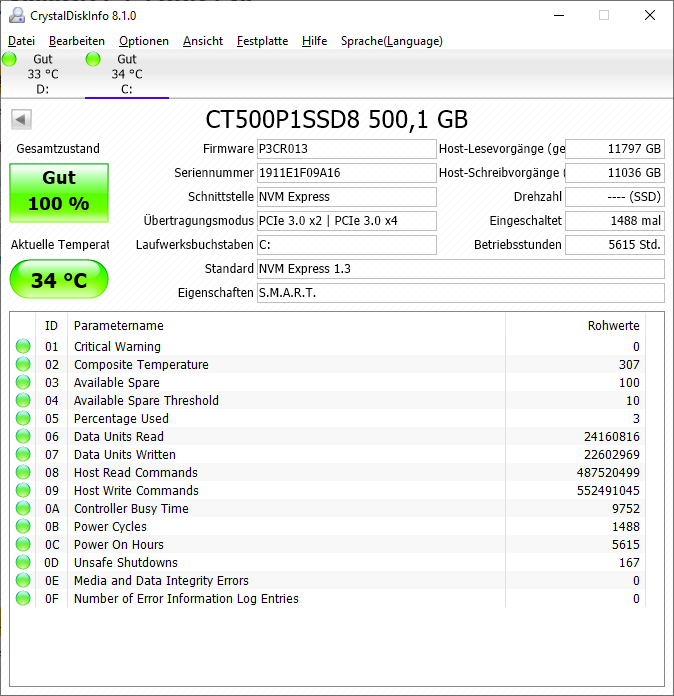
Task: Click the ID column header
Action: 52,325
